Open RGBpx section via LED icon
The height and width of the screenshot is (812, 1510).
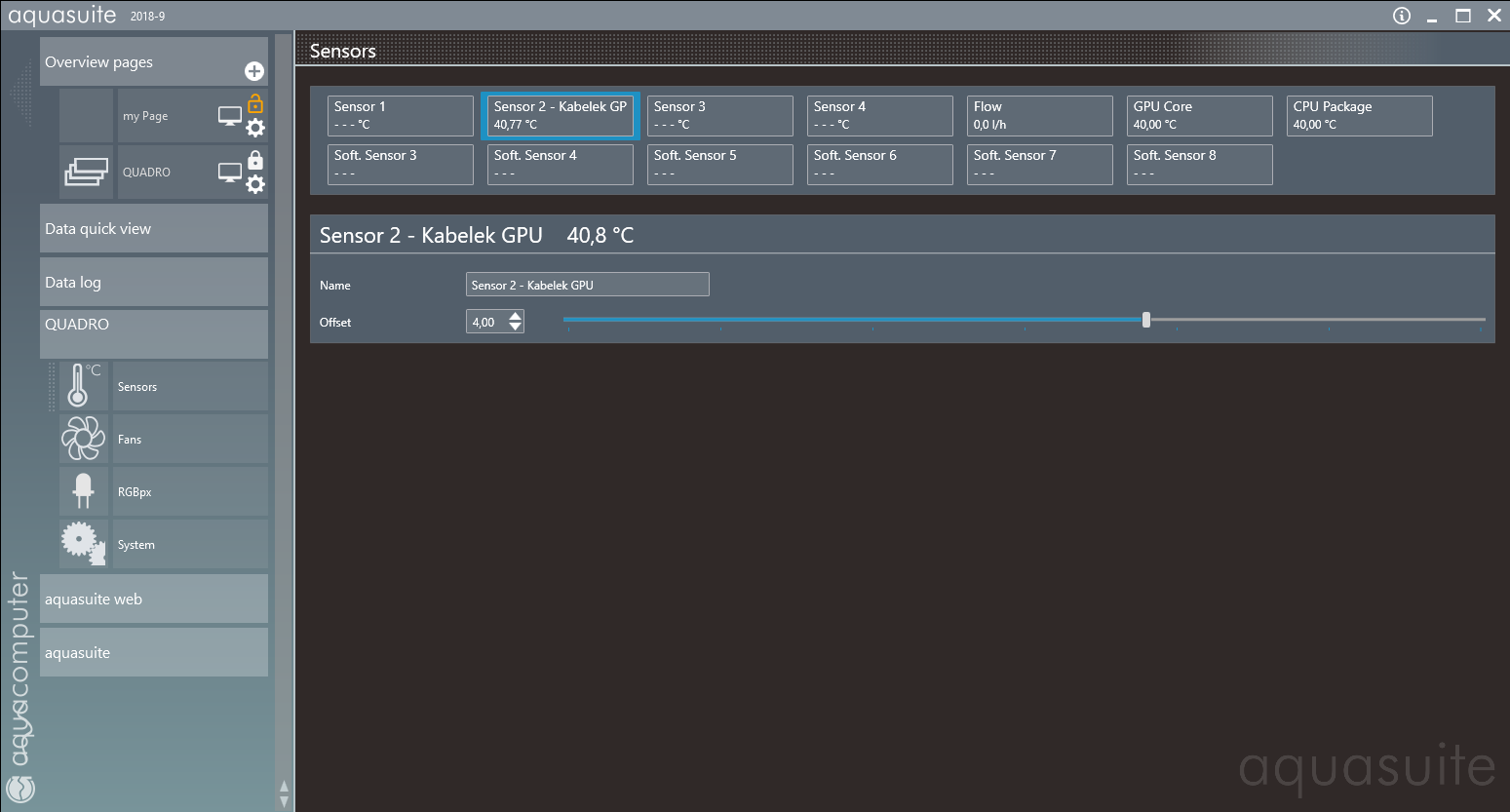[83, 491]
